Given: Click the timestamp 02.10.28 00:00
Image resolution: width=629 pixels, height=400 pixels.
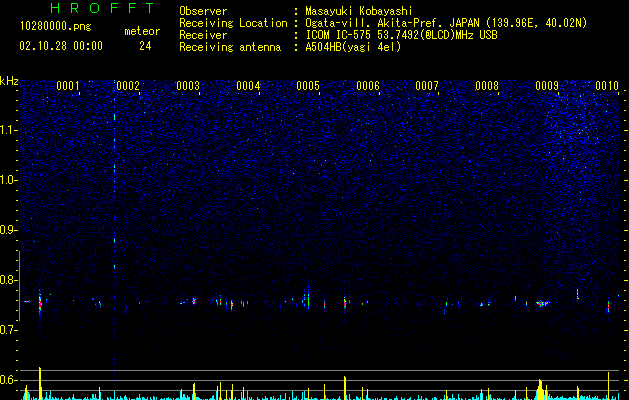Looking at the screenshot, I should (61, 46).
